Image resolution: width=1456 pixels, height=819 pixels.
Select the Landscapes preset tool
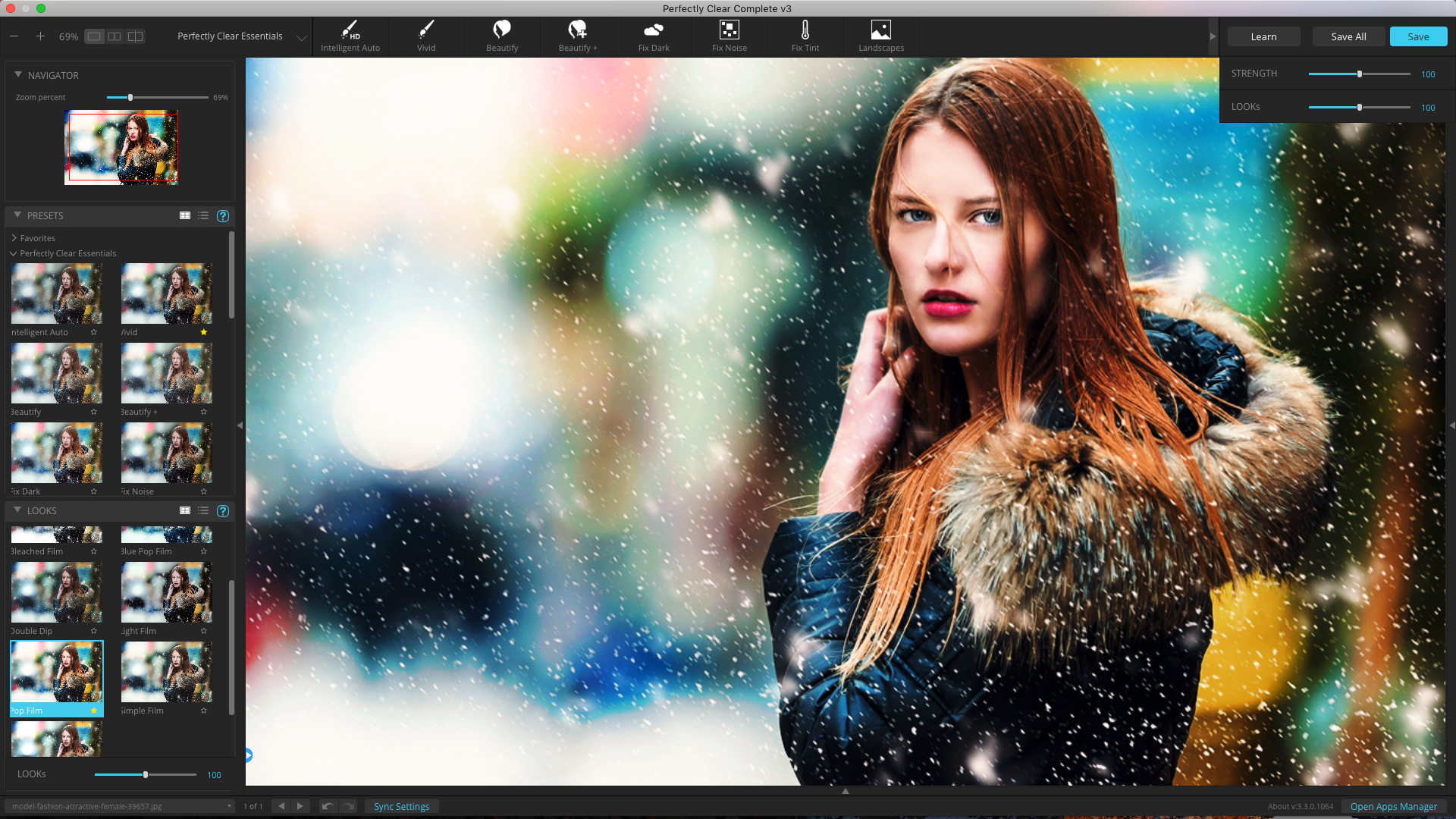click(881, 35)
